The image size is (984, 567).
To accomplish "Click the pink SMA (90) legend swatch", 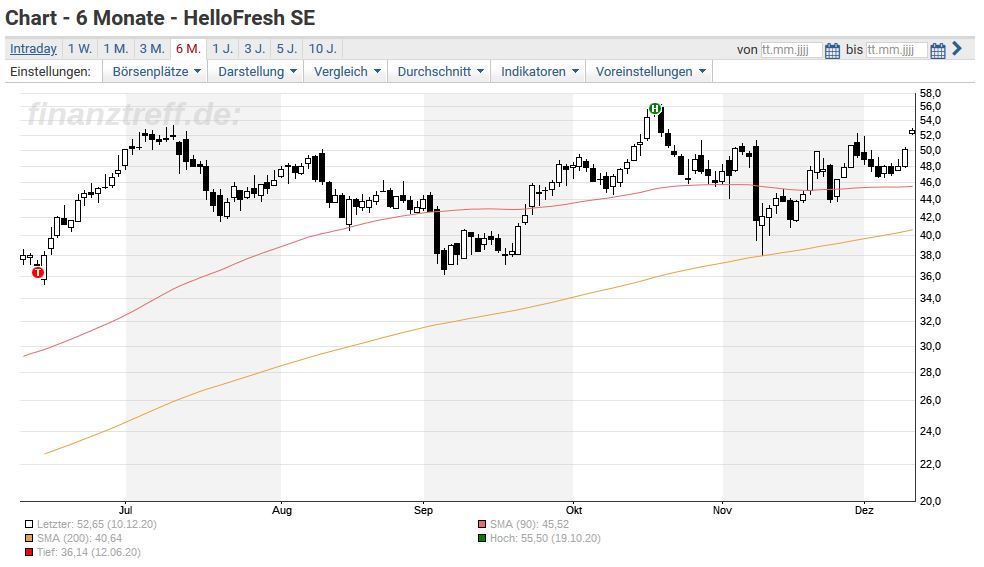I will tap(482, 524).
